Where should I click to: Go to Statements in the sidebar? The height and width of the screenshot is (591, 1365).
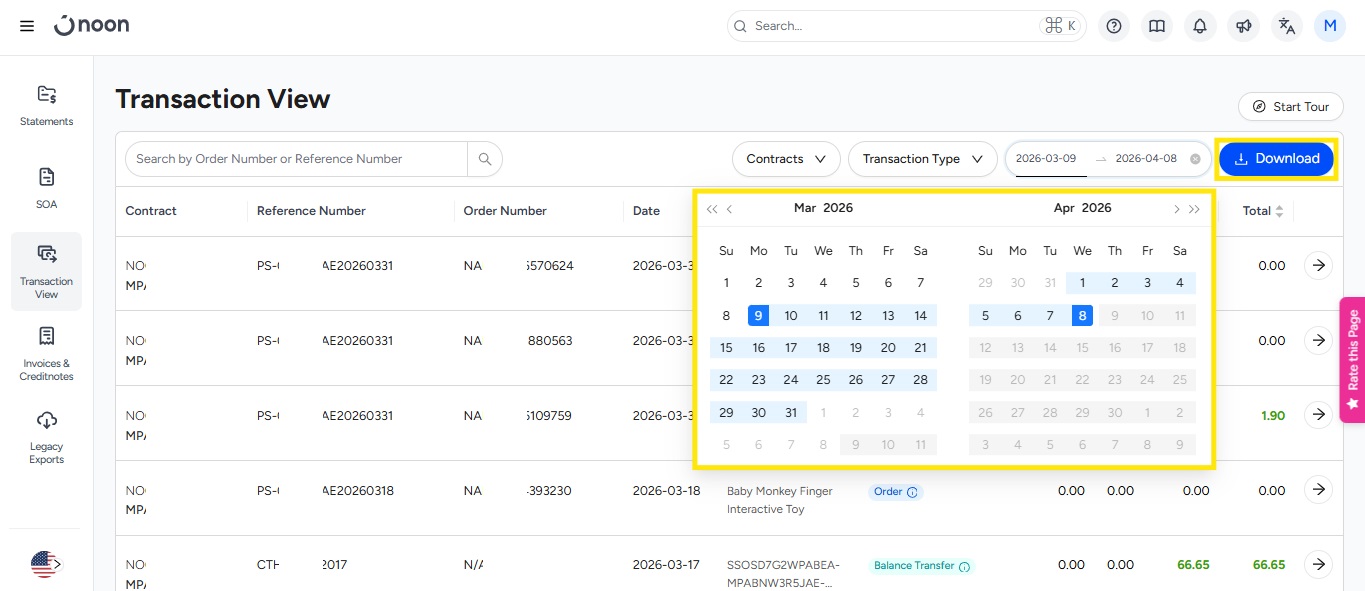point(47,105)
